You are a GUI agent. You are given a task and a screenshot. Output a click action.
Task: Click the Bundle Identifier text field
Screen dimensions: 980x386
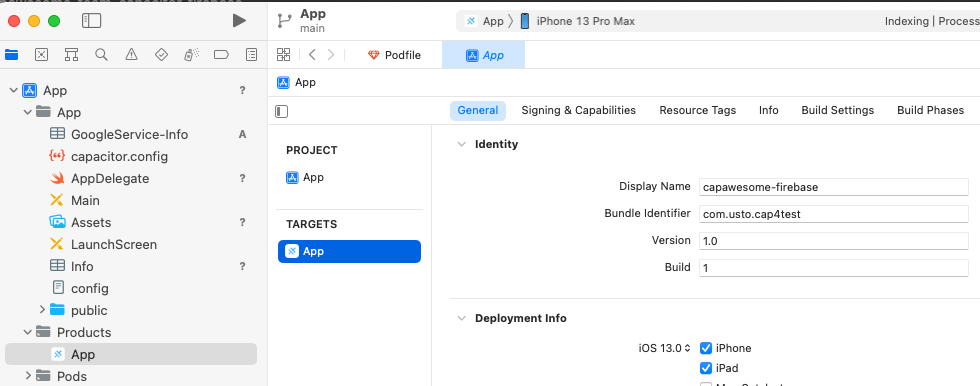(834, 214)
